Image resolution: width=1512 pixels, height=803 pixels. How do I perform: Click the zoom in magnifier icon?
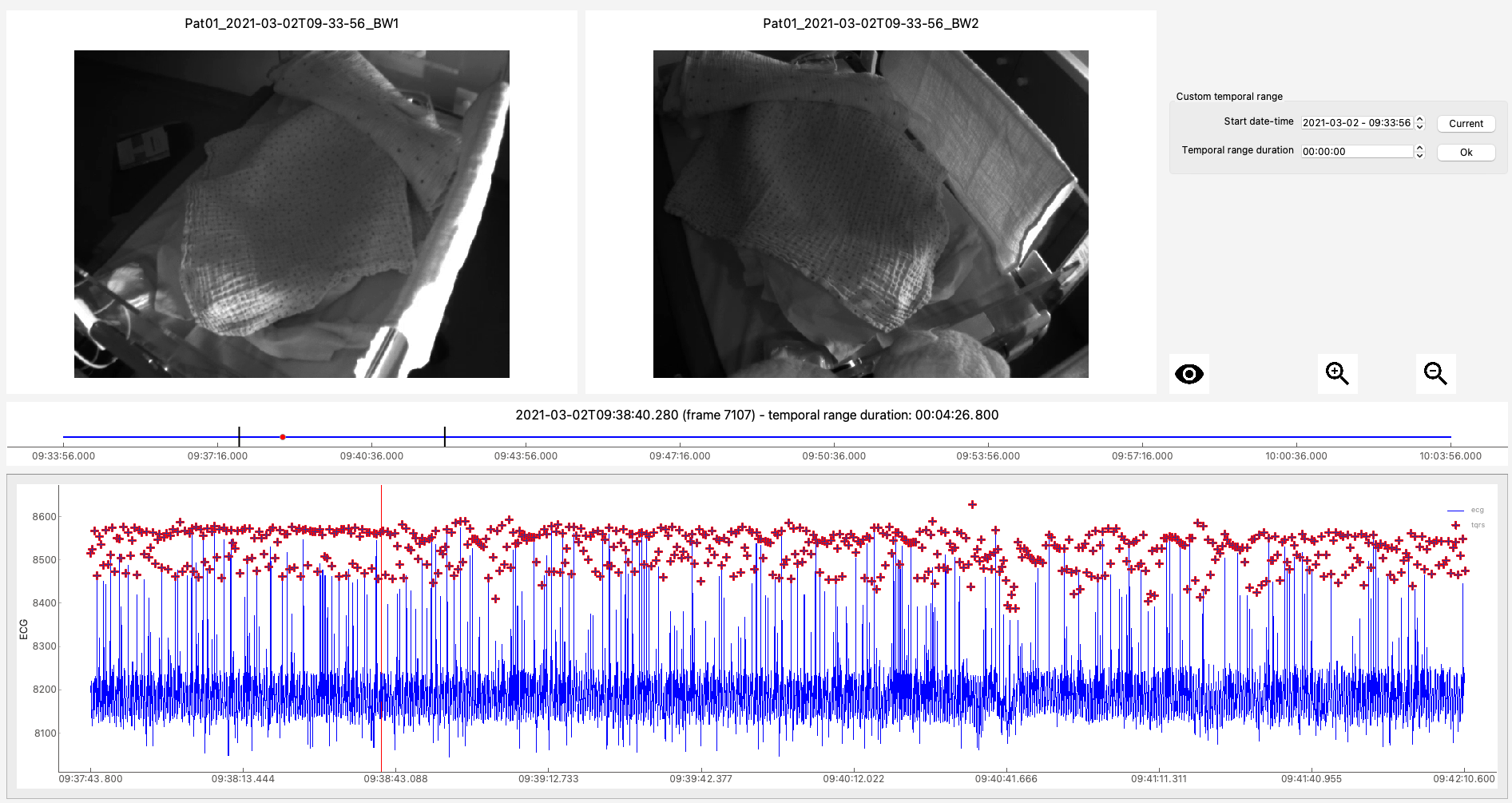(x=1337, y=374)
